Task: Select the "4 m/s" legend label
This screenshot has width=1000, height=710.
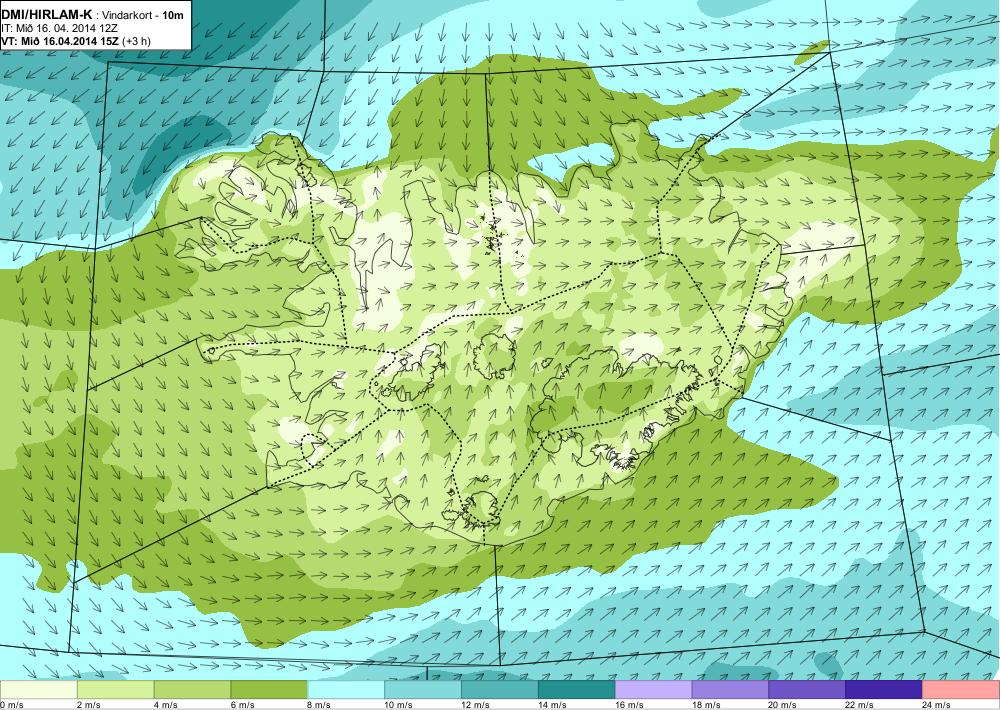Action: click(x=166, y=705)
